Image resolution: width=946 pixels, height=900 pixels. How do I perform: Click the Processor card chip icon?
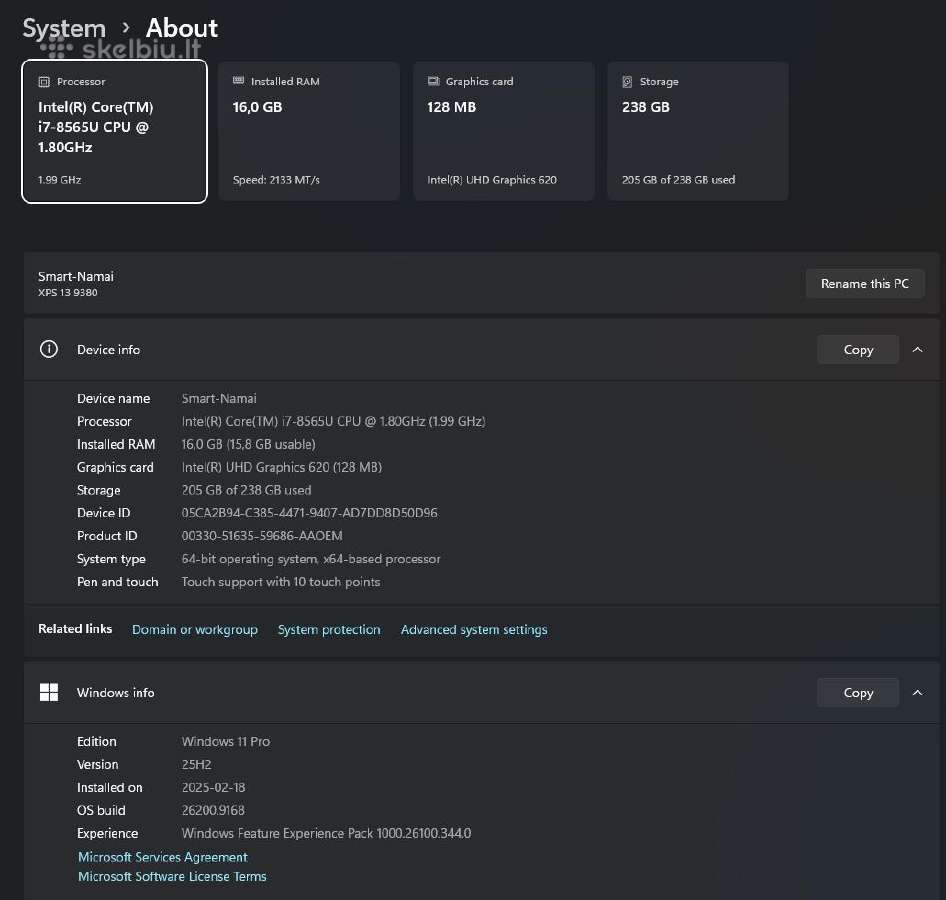[44, 81]
